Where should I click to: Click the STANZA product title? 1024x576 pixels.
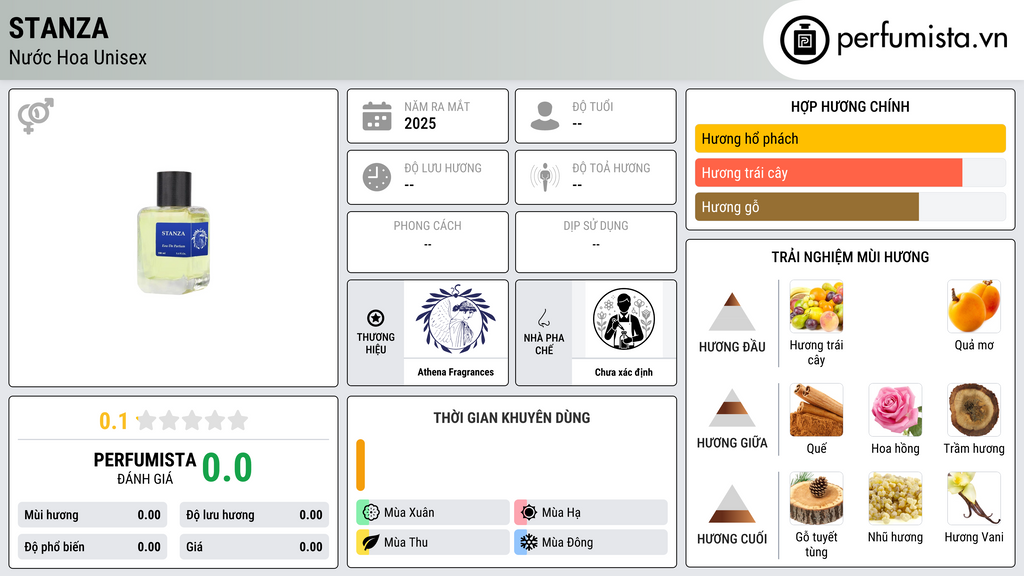pos(59,29)
